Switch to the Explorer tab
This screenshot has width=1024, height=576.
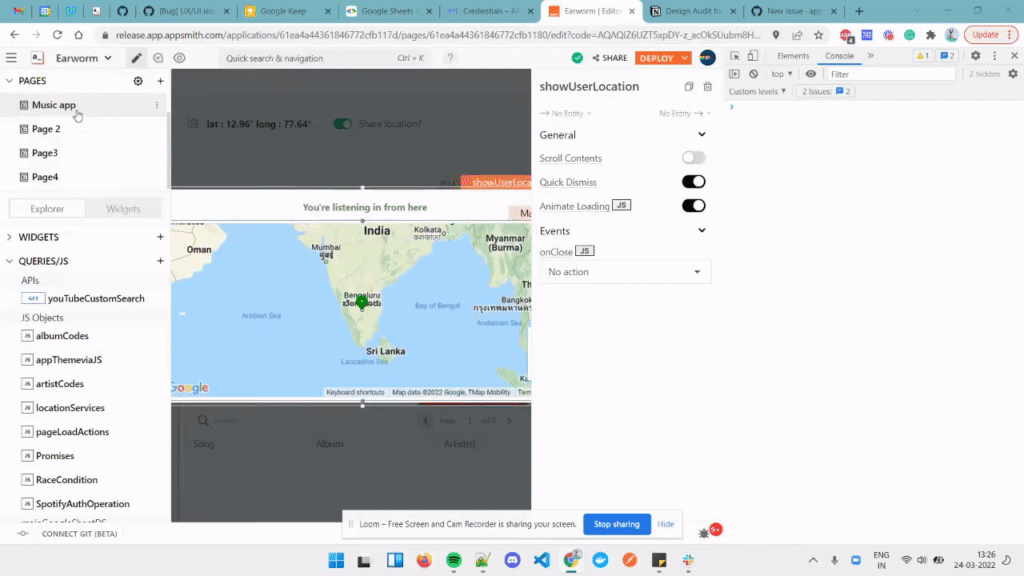click(x=47, y=209)
